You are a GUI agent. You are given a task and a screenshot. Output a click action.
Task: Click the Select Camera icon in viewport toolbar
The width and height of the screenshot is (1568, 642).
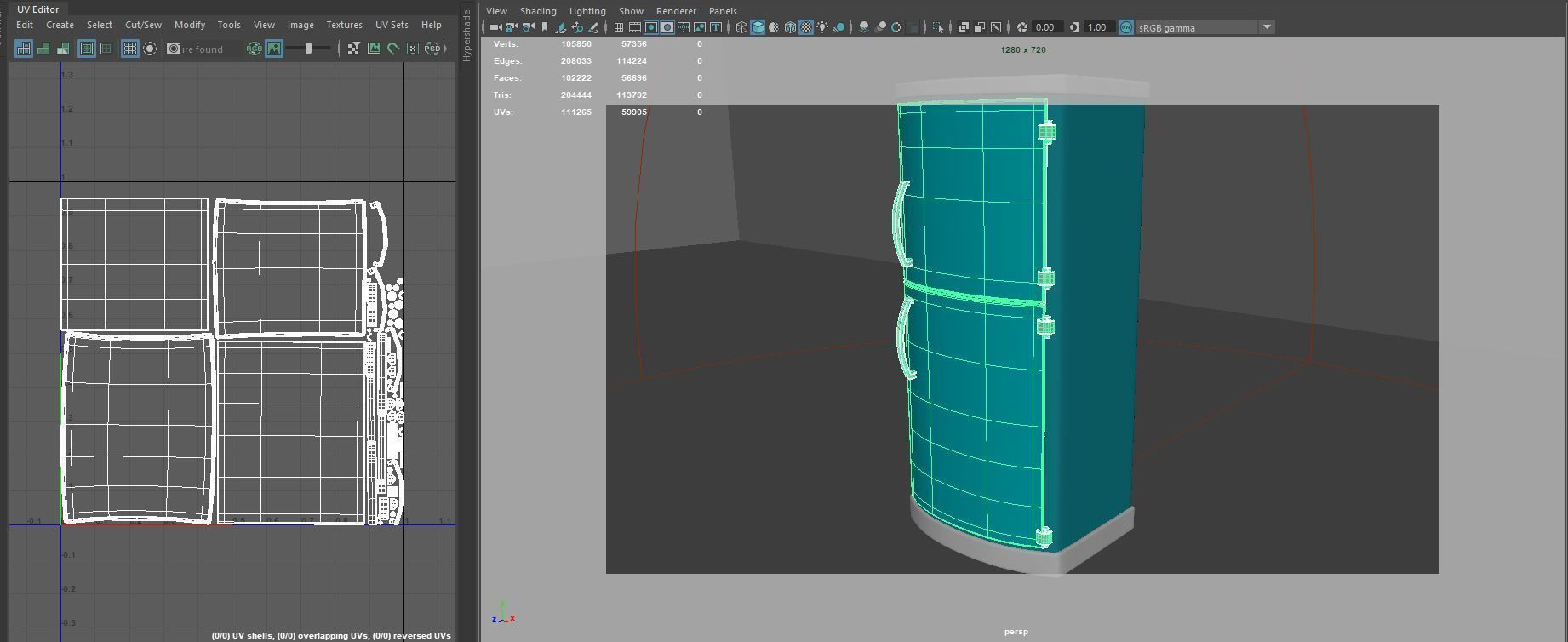(x=496, y=27)
